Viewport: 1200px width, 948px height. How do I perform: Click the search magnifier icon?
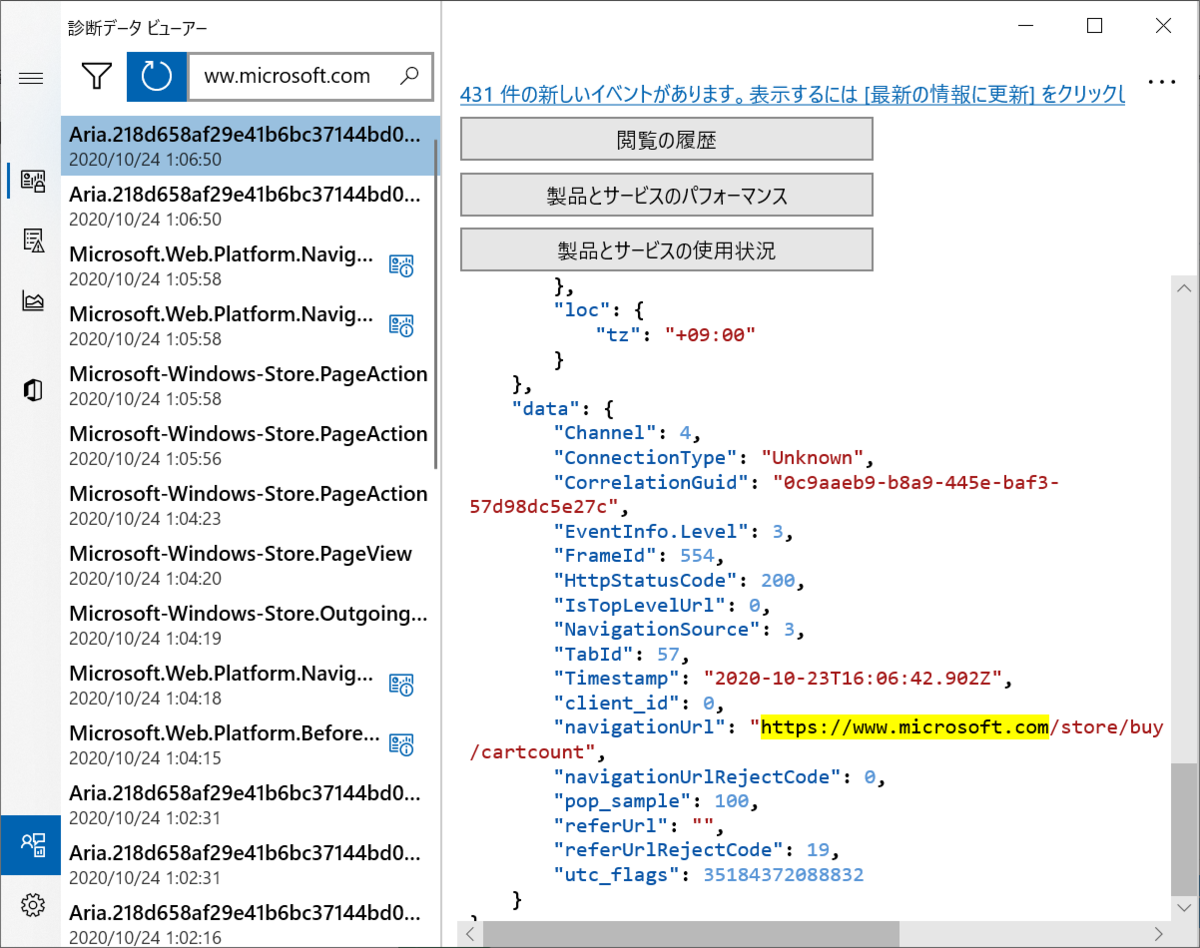point(409,76)
